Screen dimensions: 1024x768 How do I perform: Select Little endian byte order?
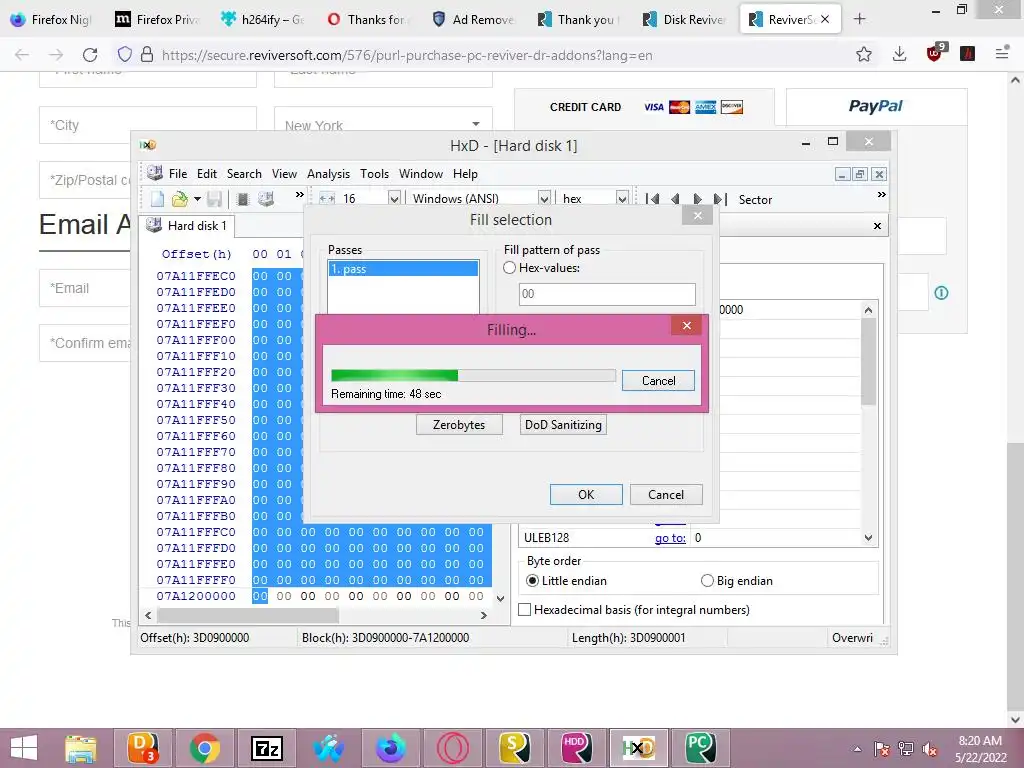click(532, 581)
